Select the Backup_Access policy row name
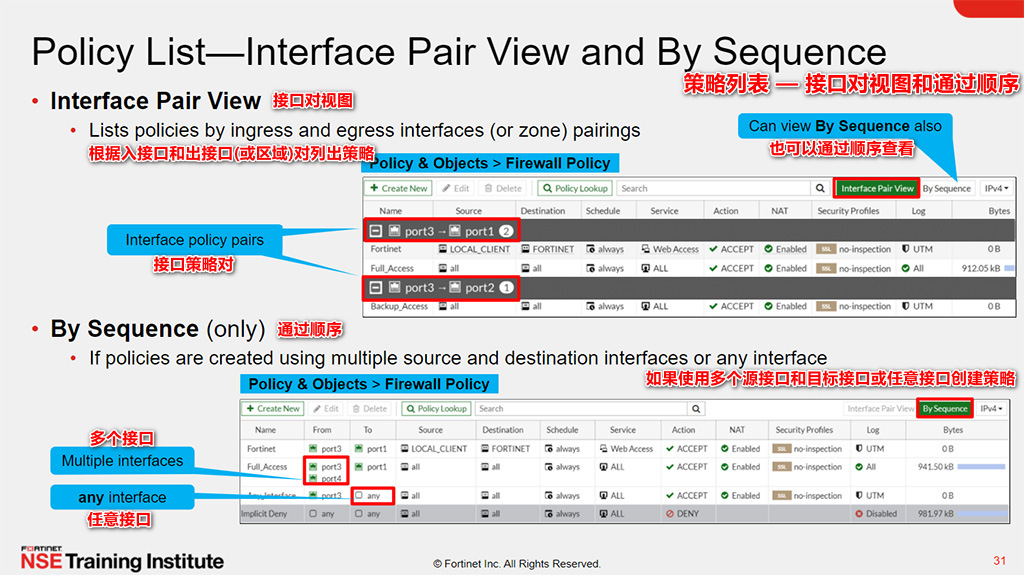The image size is (1024, 575). coord(399,306)
